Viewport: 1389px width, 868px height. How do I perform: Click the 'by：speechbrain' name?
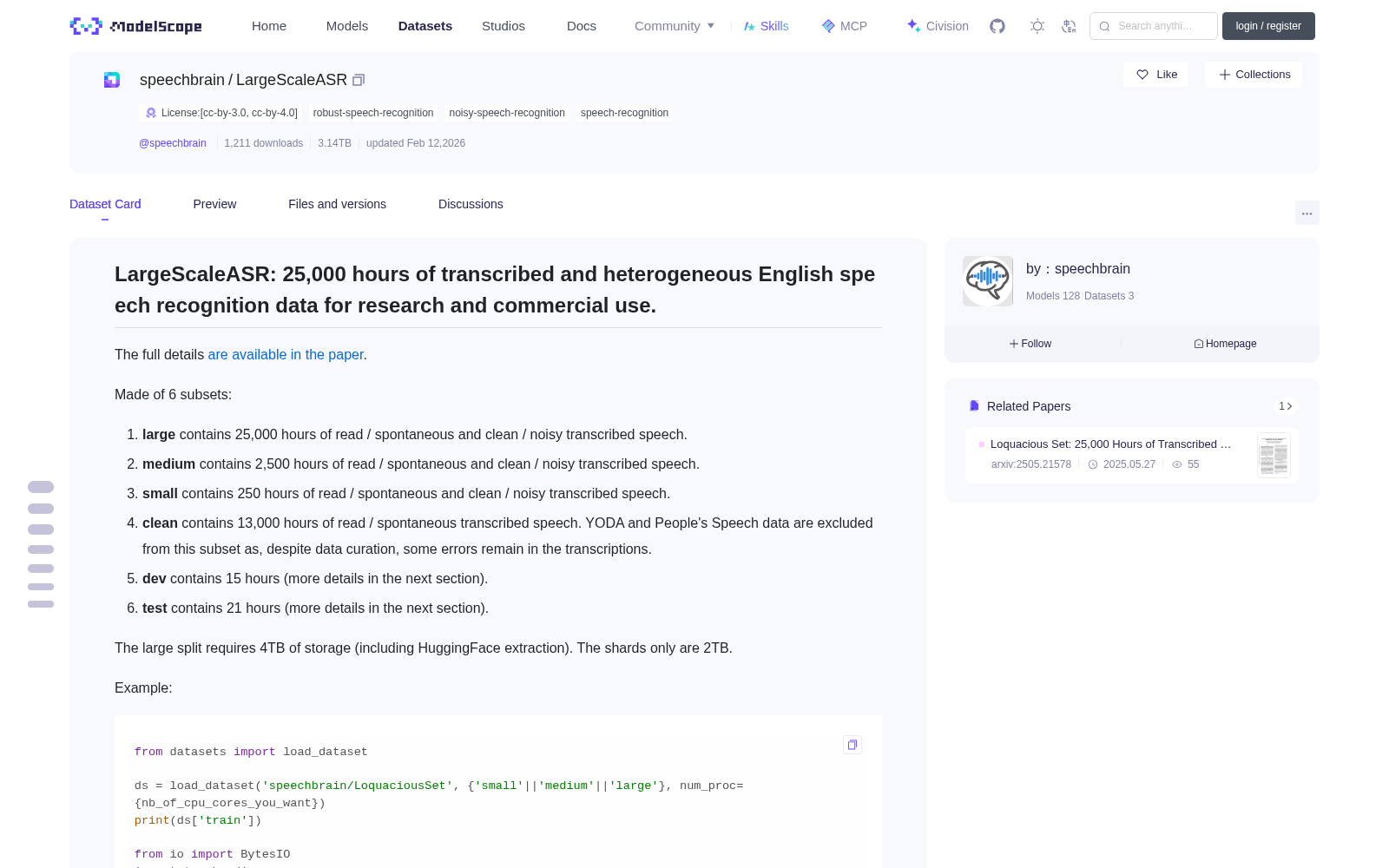click(1078, 269)
